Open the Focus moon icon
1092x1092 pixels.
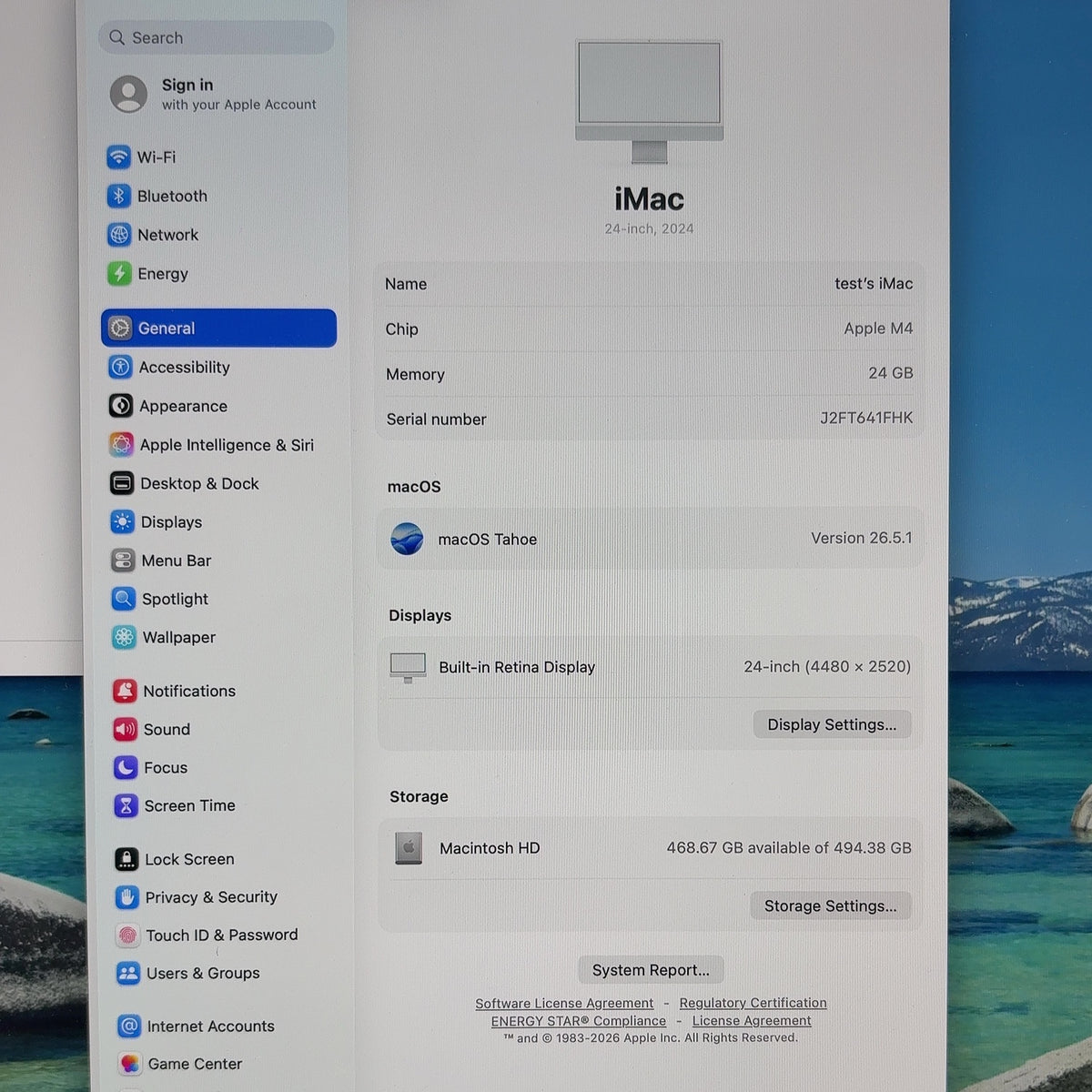coord(126,767)
